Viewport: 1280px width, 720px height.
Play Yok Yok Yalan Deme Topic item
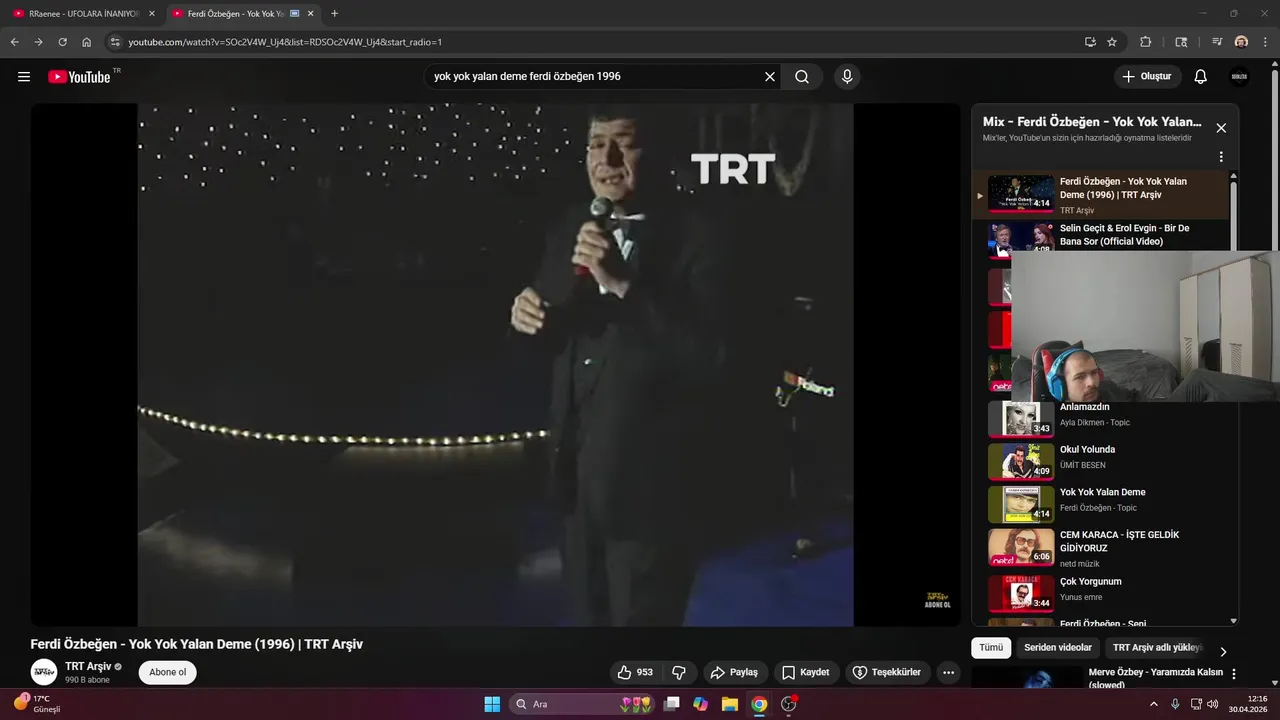pos(1100,504)
